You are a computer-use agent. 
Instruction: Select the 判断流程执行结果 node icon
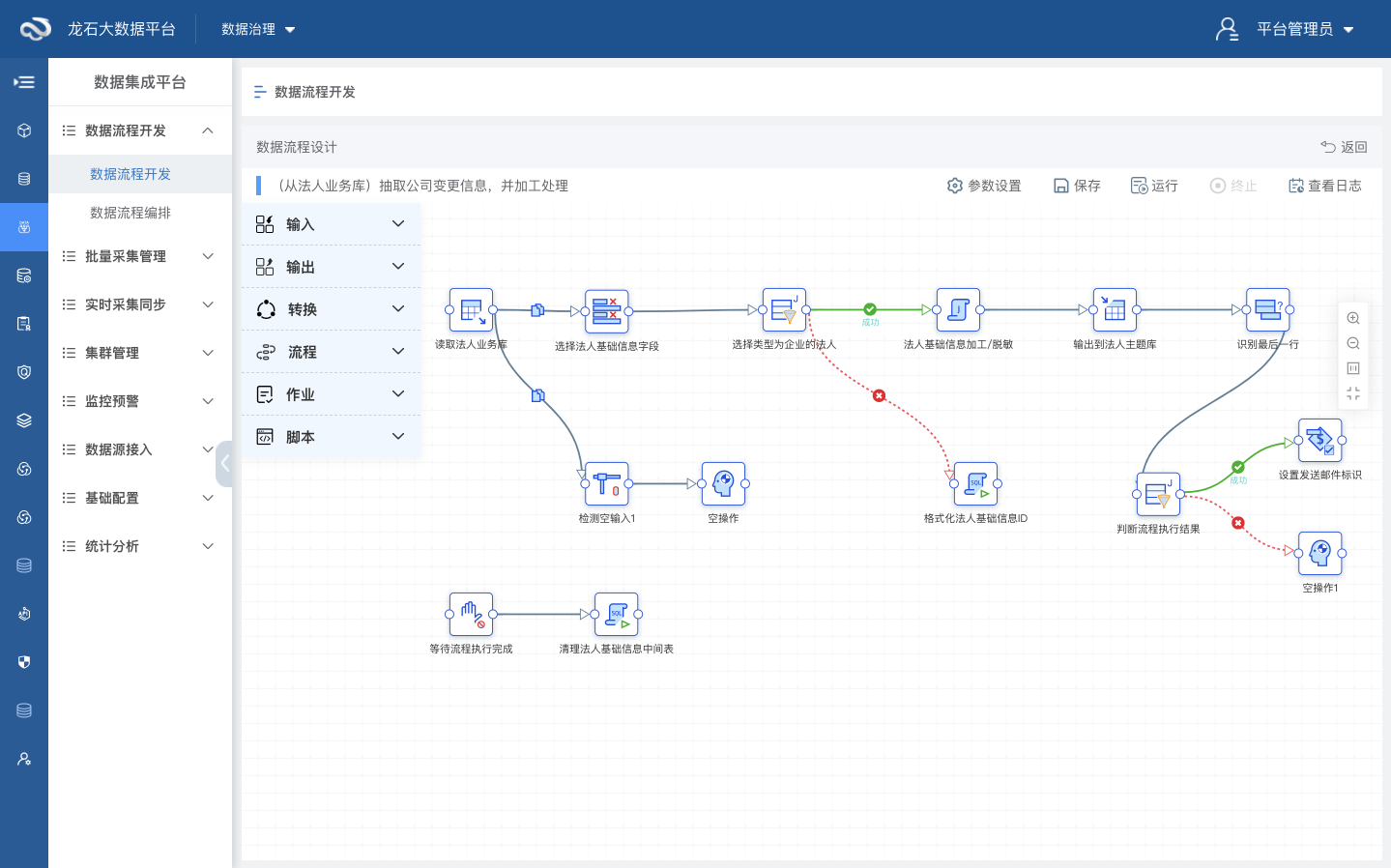(x=1158, y=494)
